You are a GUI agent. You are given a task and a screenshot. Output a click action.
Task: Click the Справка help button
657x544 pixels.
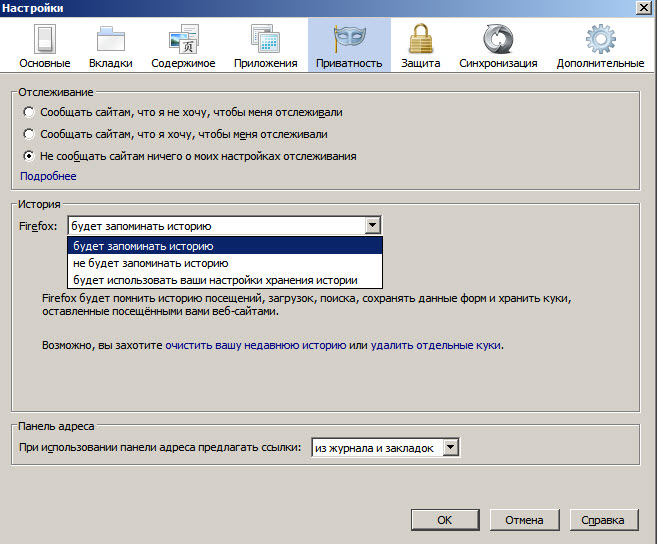tap(603, 520)
